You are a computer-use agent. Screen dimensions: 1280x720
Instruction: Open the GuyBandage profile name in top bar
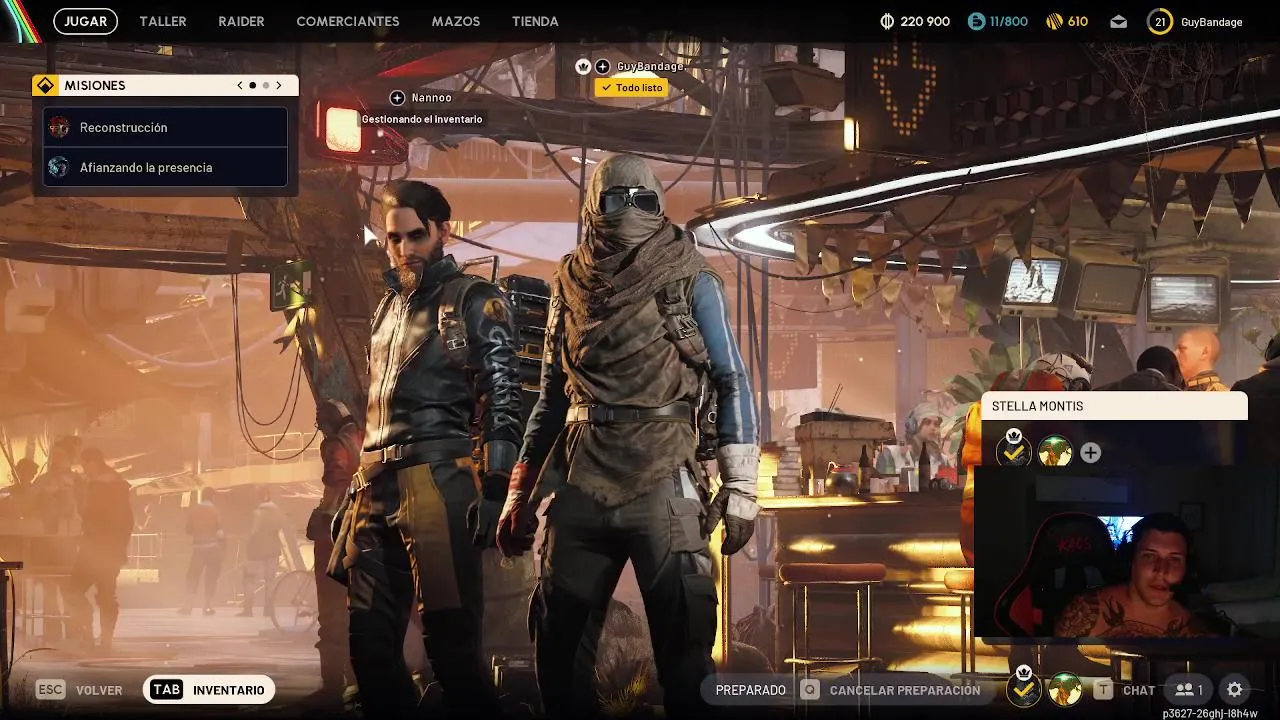(1211, 21)
